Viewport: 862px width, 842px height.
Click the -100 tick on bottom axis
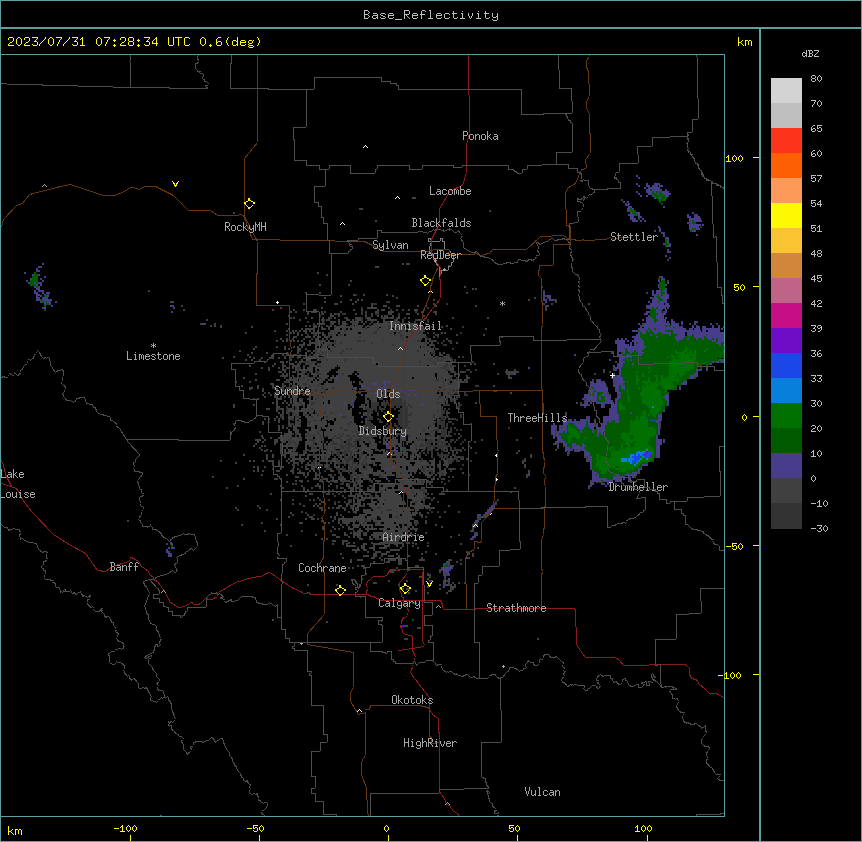[125, 828]
